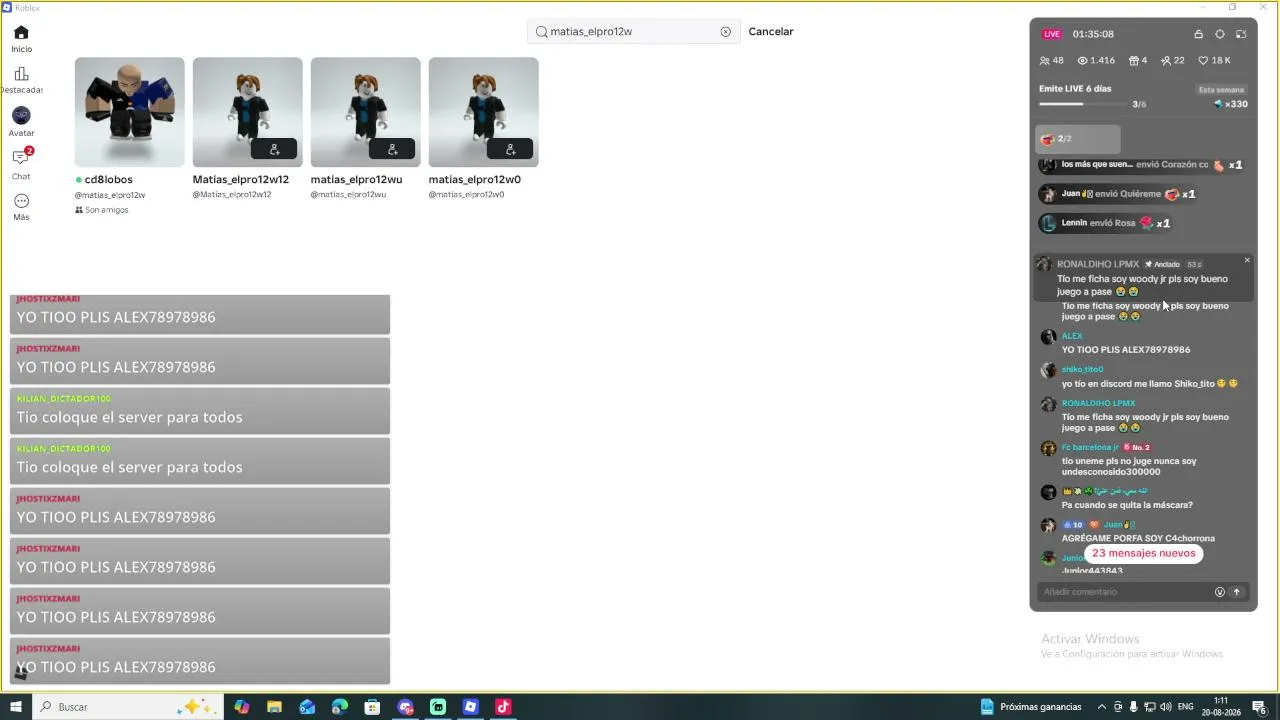
Task: Click the ENG language indicator
Action: point(1186,707)
